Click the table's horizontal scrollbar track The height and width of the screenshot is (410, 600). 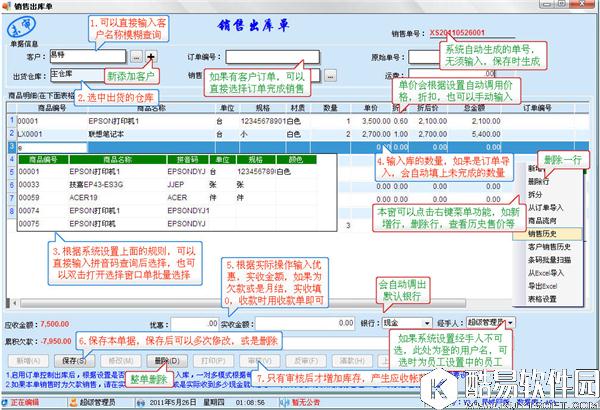[243, 304]
